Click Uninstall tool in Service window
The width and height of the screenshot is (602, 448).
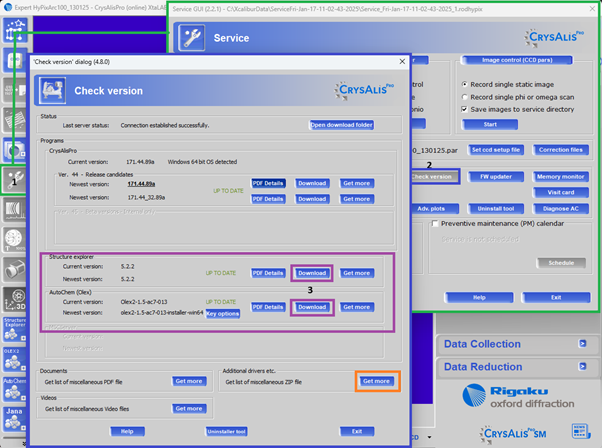tap(496, 208)
